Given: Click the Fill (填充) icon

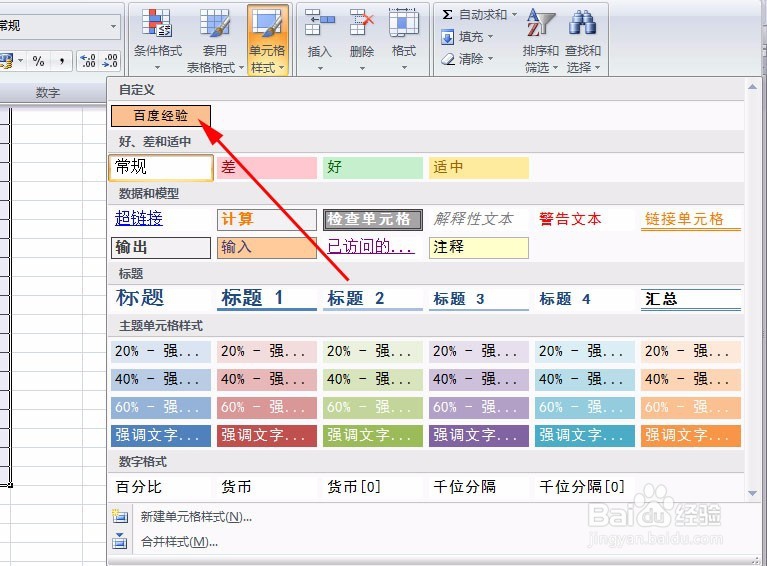Looking at the screenshot, I should coord(447,37).
